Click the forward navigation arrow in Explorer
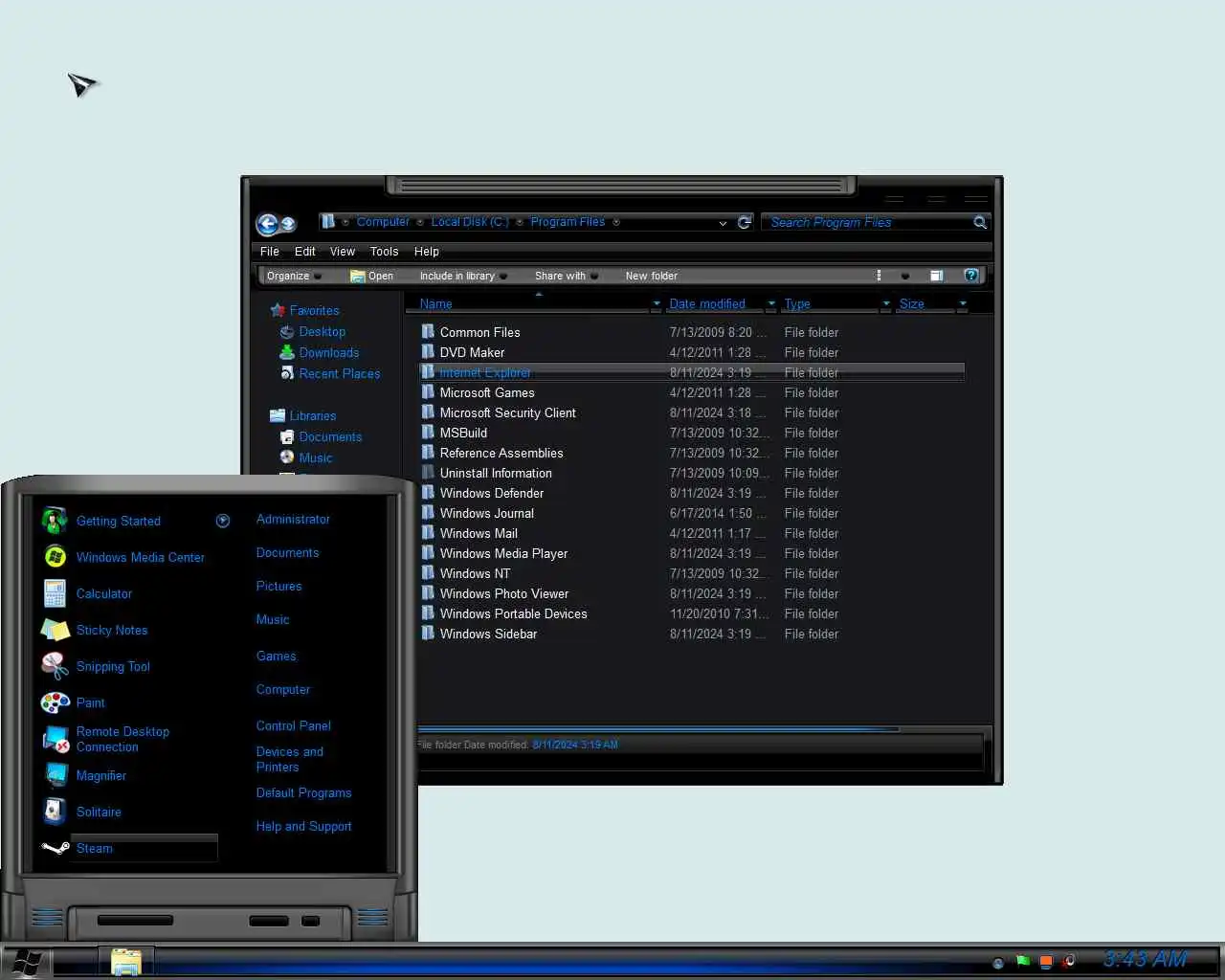The height and width of the screenshot is (980, 1225). (288, 225)
